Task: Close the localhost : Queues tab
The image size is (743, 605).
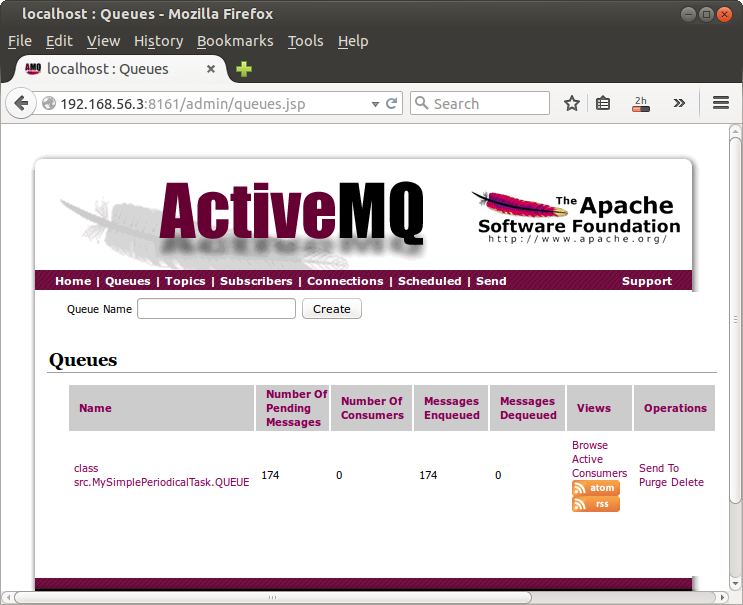Action: tap(211, 69)
